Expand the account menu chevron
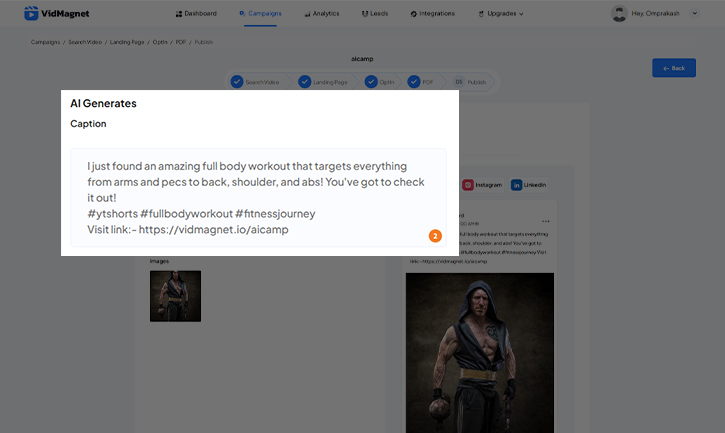The height and width of the screenshot is (433, 725). click(x=695, y=14)
